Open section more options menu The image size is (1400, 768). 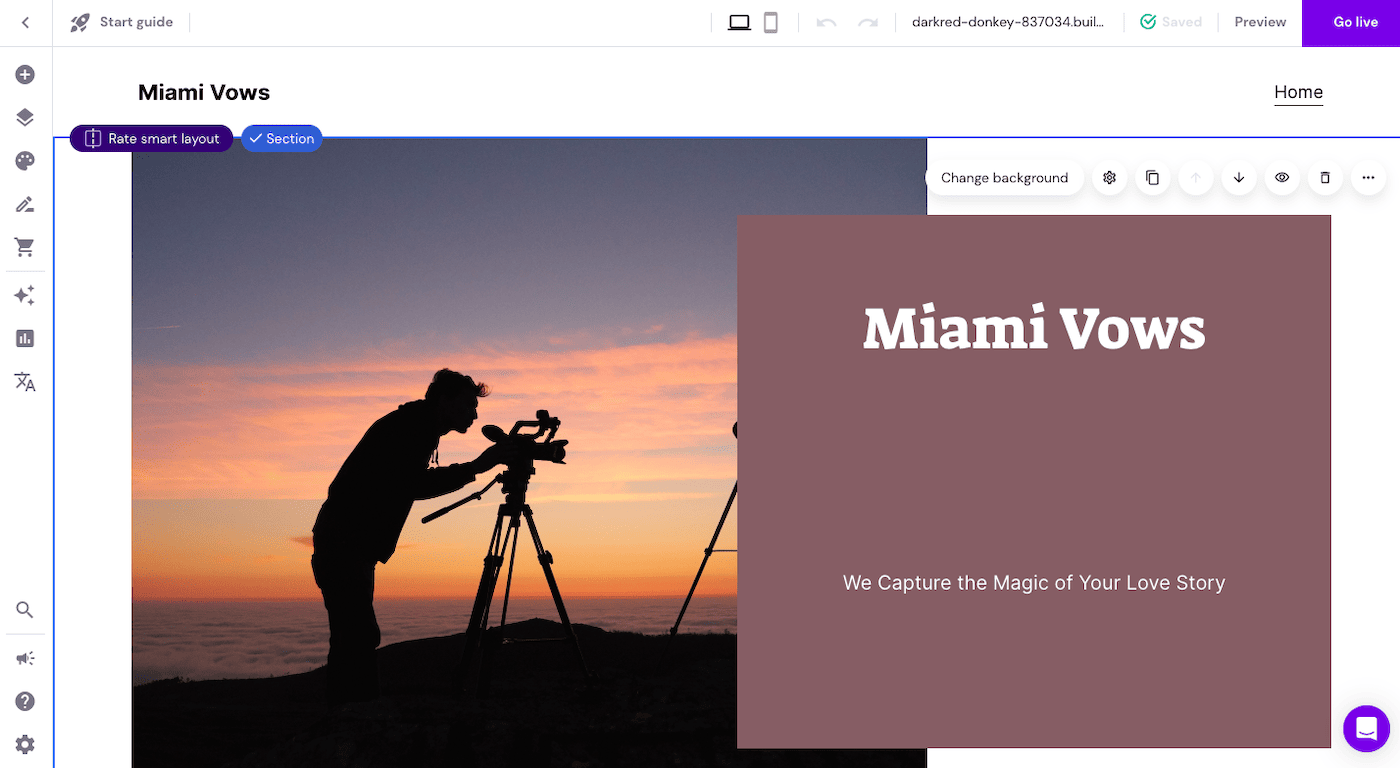point(1368,178)
